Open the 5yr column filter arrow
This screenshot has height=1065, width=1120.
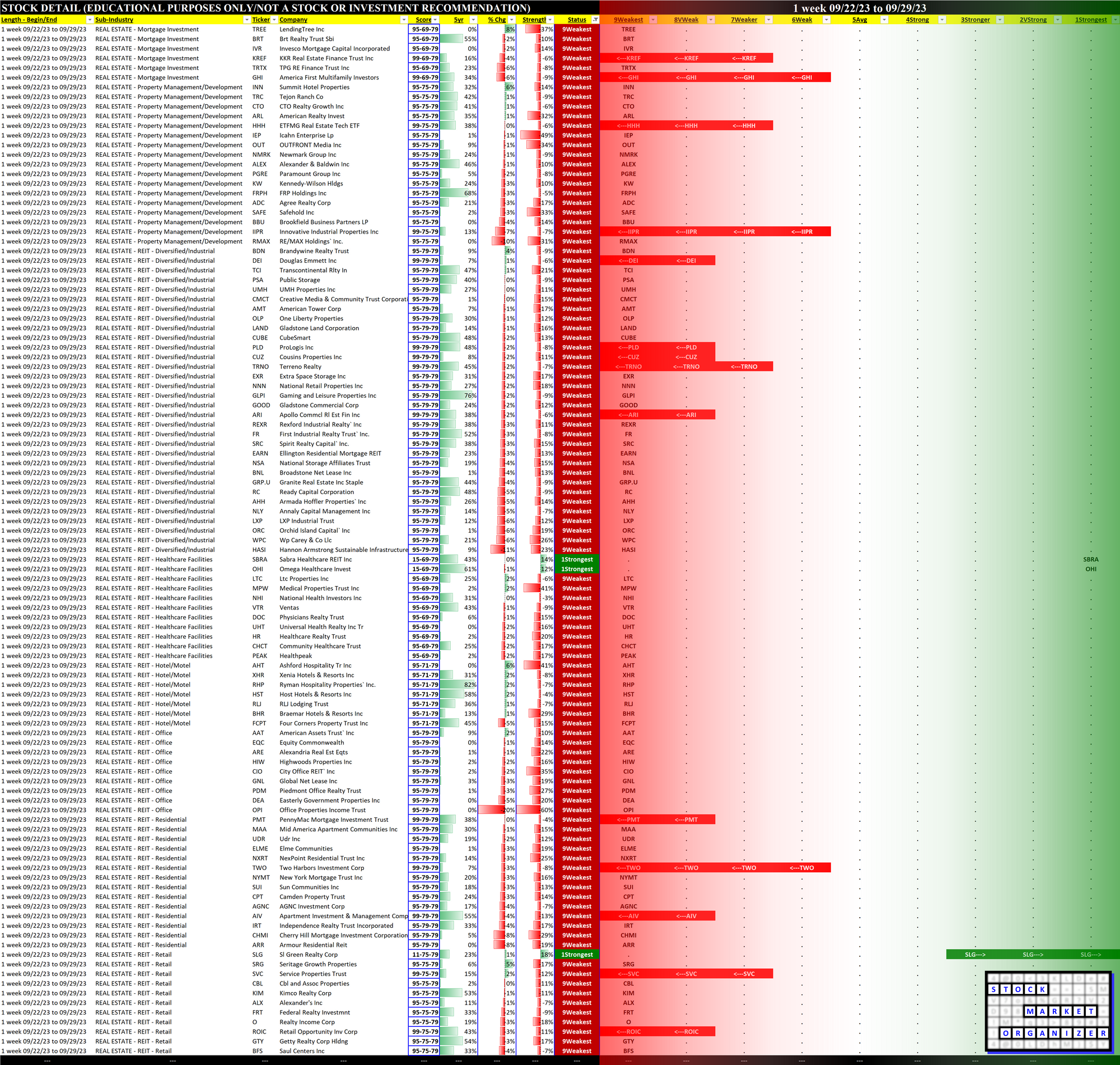click(x=473, y=20)
